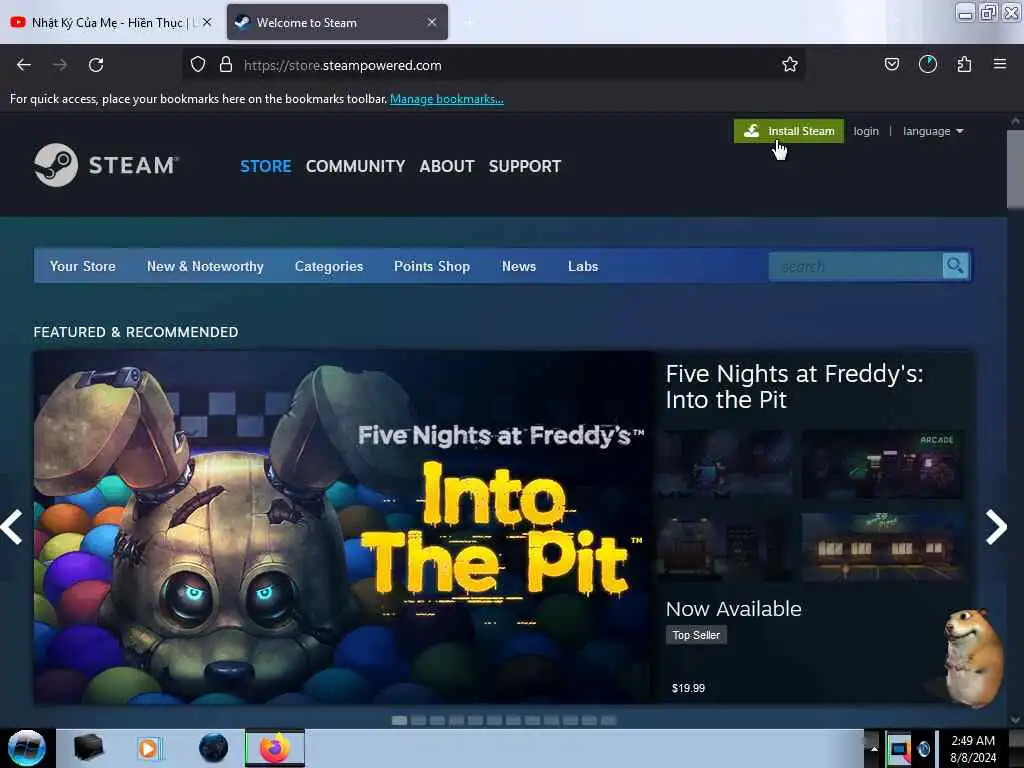Open the media player taskbar icon

click(x=148, y=748)
